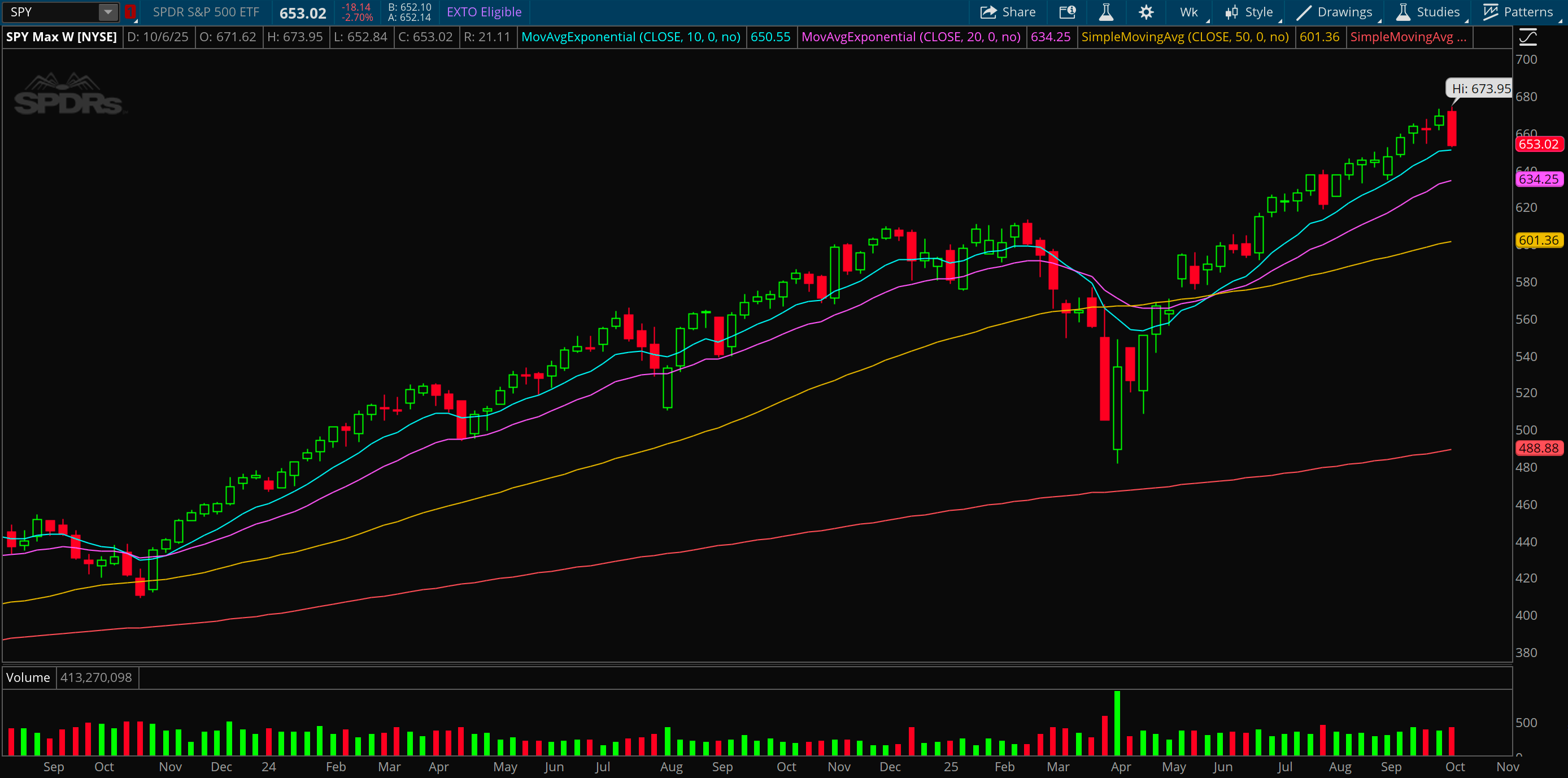1568x778 pixels.
Task: Click the candlestick Style icon
Action: [x=1232, y=12]
